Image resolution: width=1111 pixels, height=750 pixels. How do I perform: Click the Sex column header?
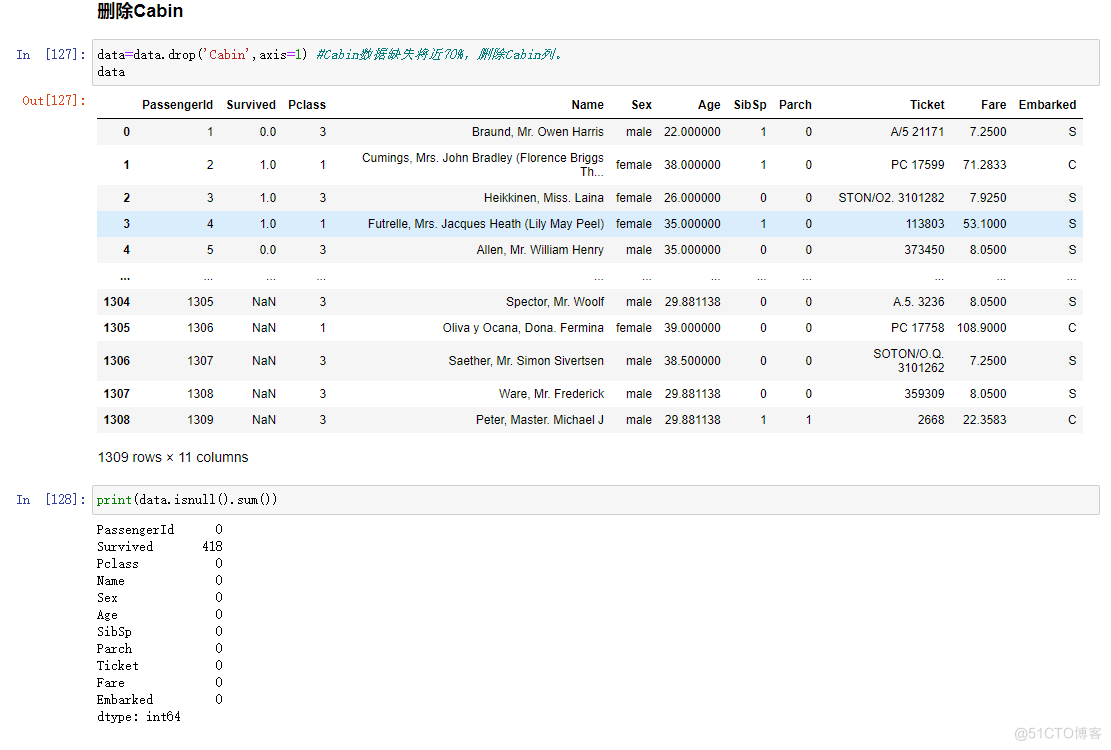641,105
